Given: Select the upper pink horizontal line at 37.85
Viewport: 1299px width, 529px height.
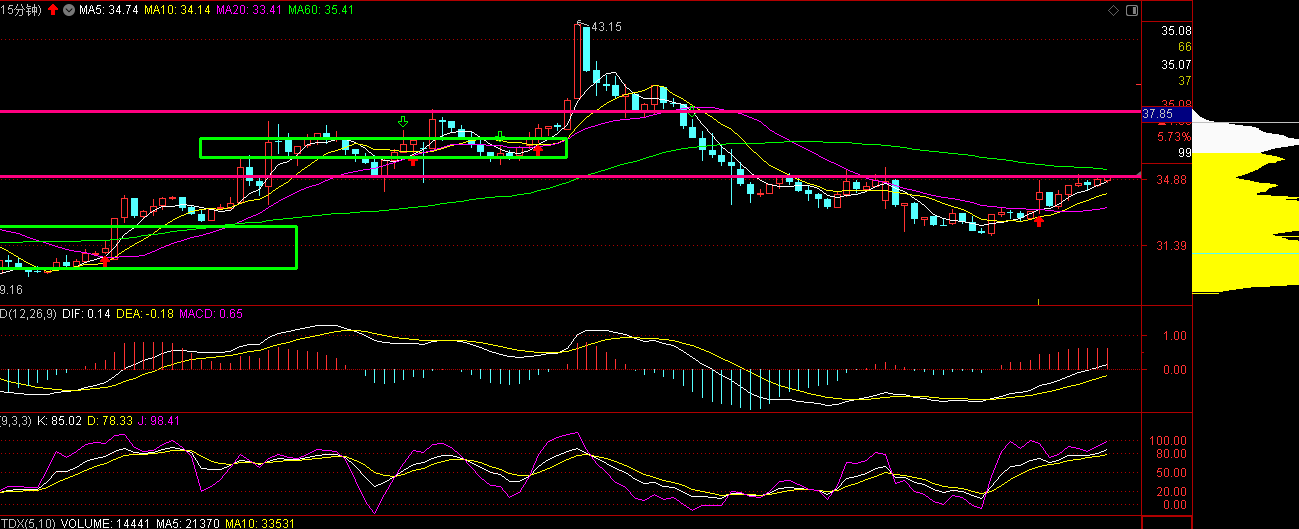Looking at the screenshot, I should [x=570, y=112].
